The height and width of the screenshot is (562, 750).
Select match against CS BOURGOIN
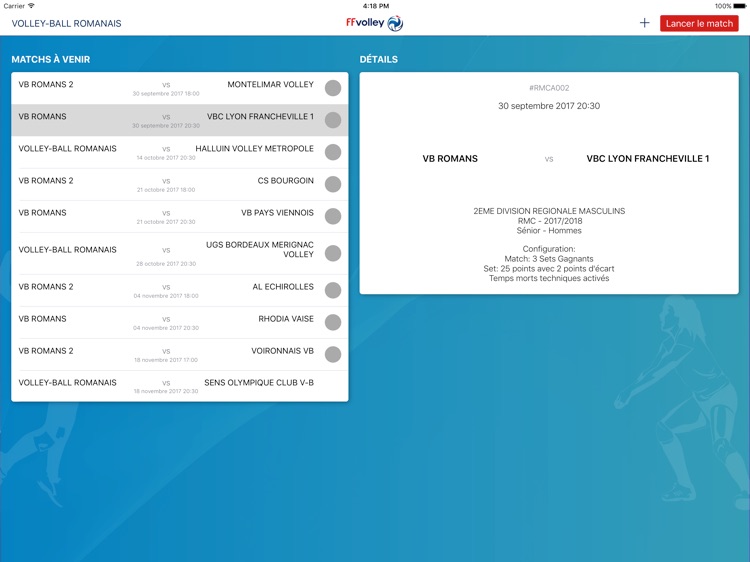click(x=180, y=184)
